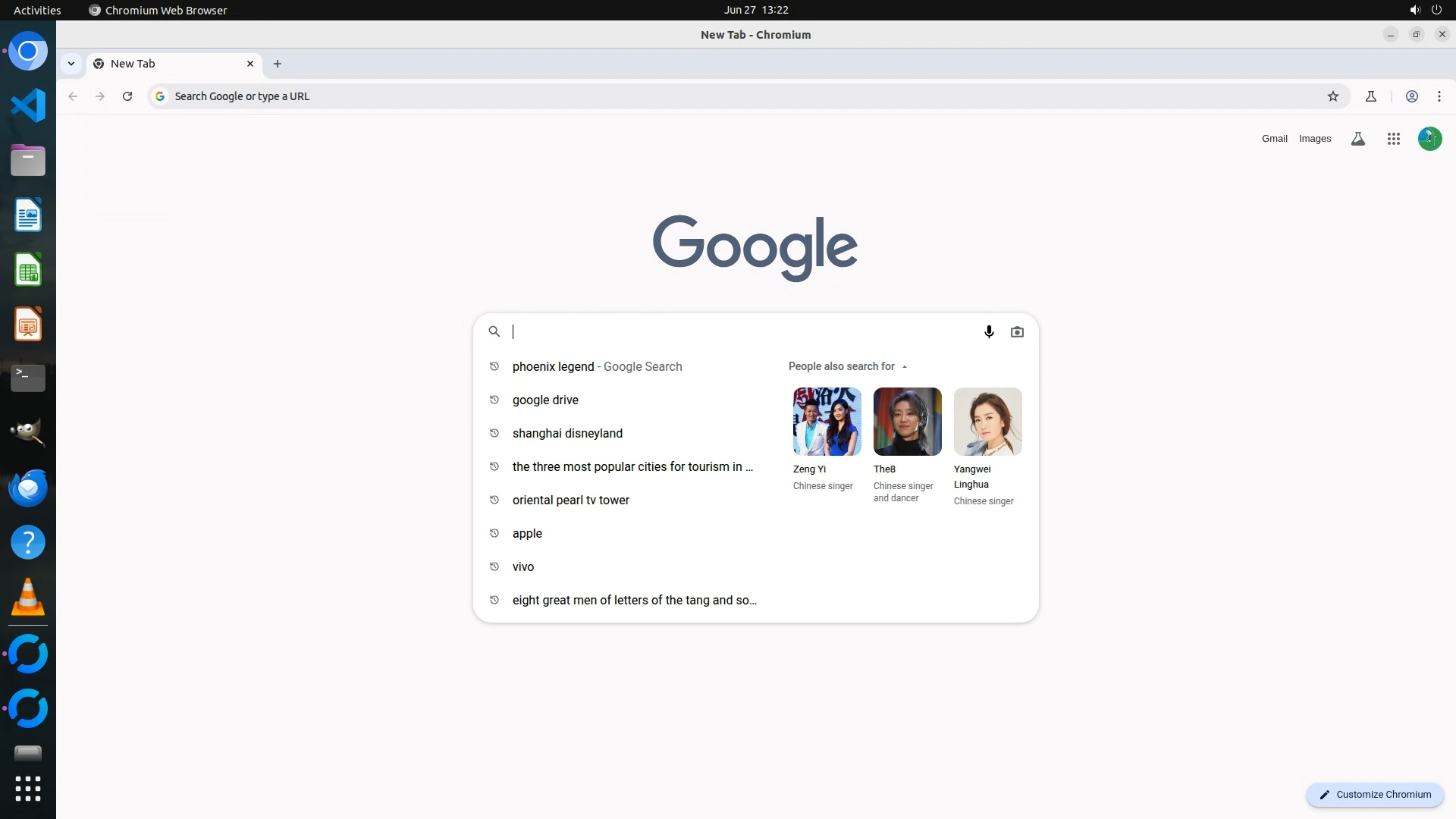This screenshot has height=819, width=1456.
Task: Start voice search with the microphone icon
Action: click(989, 332)
